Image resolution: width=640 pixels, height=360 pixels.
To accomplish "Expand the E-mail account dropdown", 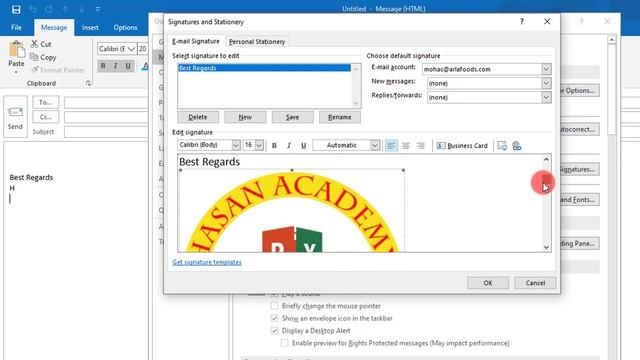I will pyautogui.click(x=546, y=69).
